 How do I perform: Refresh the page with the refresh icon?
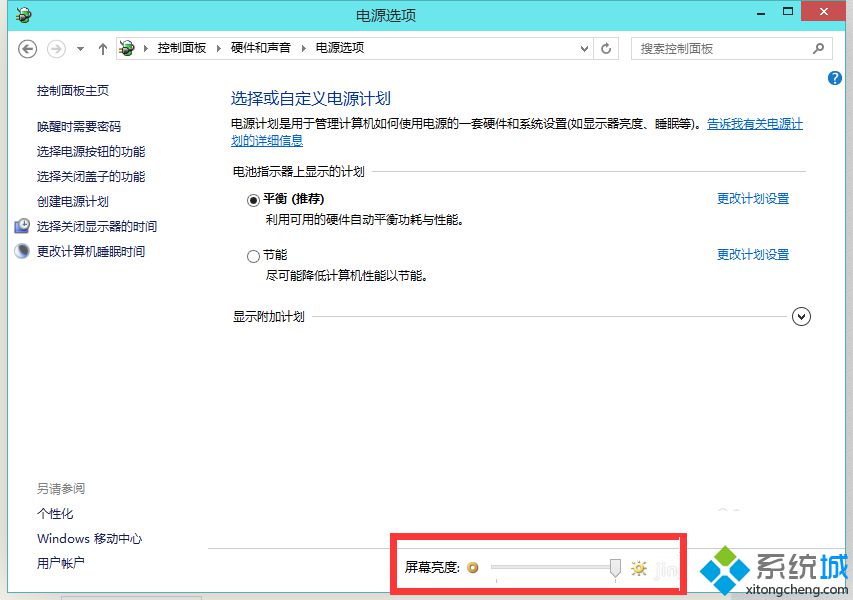pyautogui.click(x=606, y=48)
